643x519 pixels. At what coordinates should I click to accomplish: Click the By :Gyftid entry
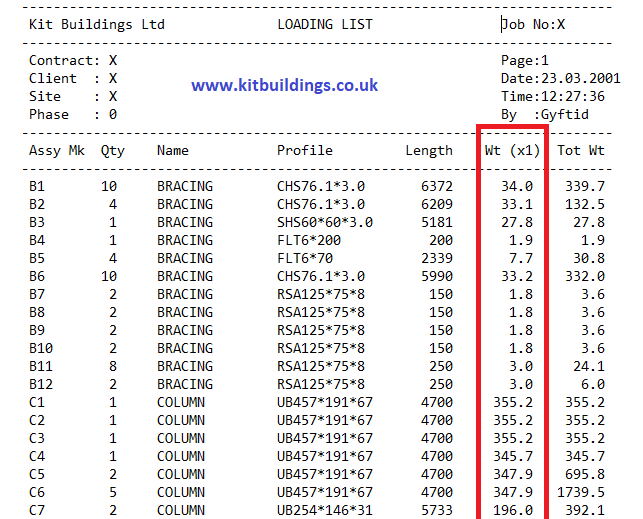coord(545,114)
